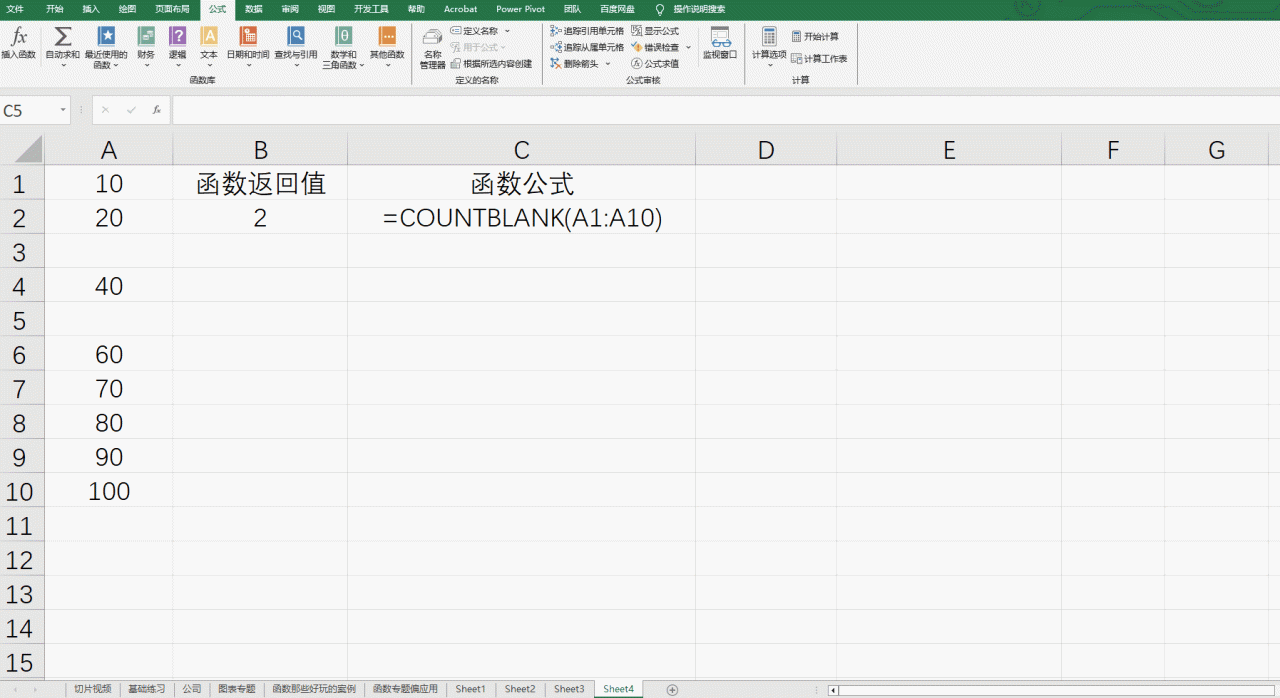Switch to the Data (数据) ribbon tab
The height and width of the screenshot is (698, 1280).
click(x=254, y=9)
